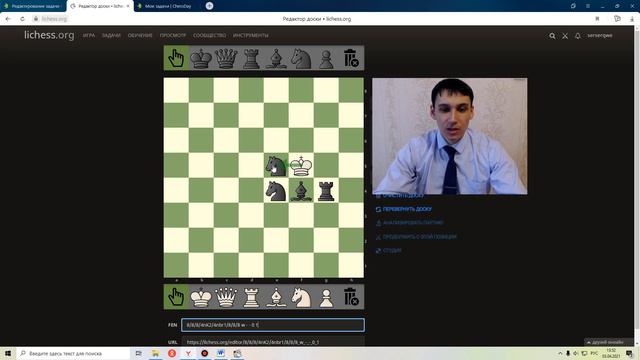640x360 pixels.
Task: Open File Explorer from taskbar
Action: [156, 353]
